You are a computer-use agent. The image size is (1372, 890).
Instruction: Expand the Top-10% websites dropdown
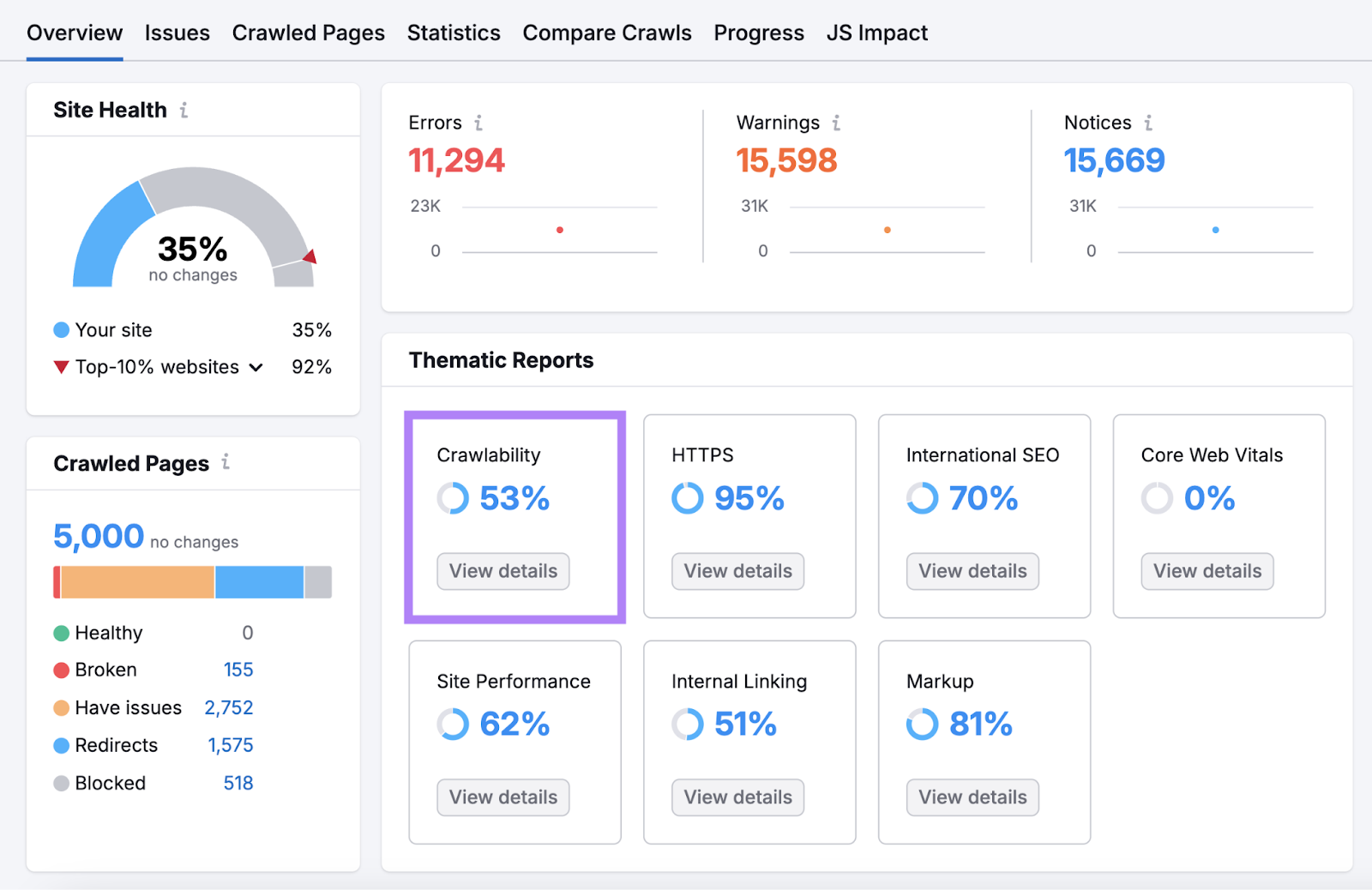(256, 367)
